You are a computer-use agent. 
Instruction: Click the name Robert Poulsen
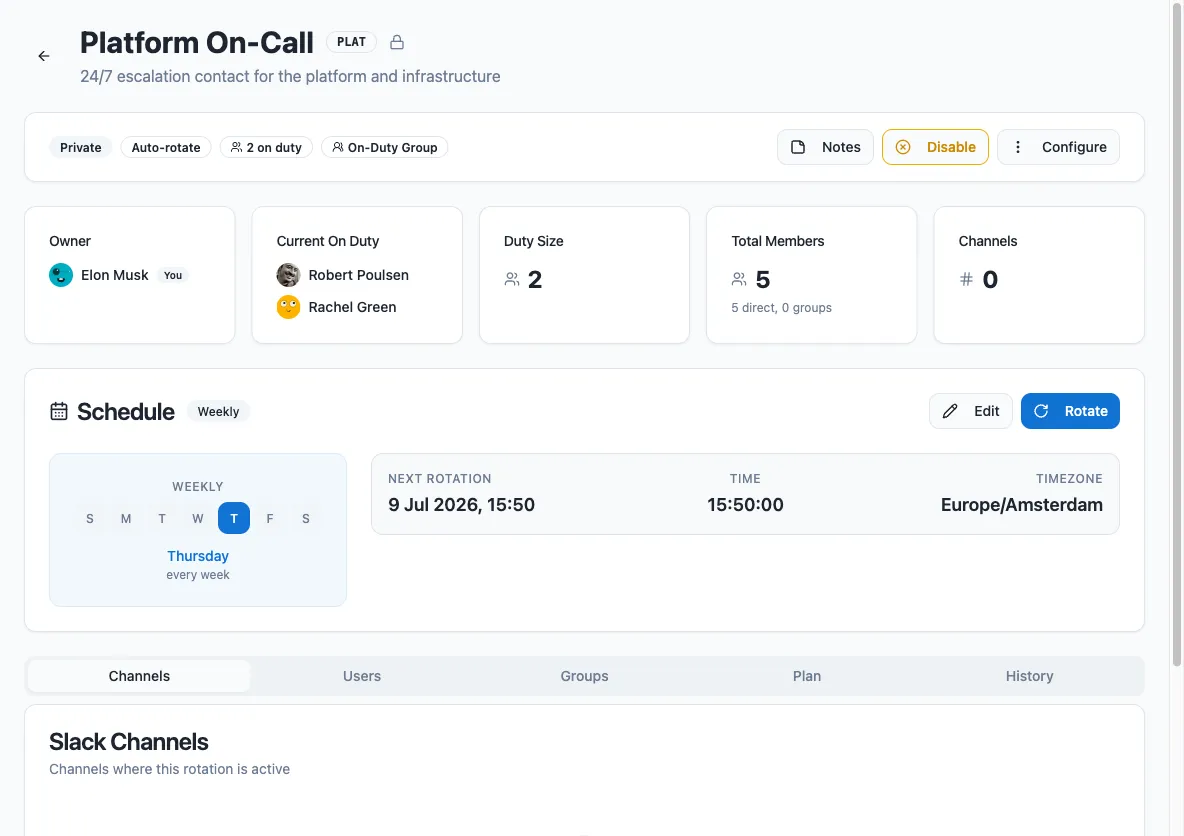tap(358, 275)
